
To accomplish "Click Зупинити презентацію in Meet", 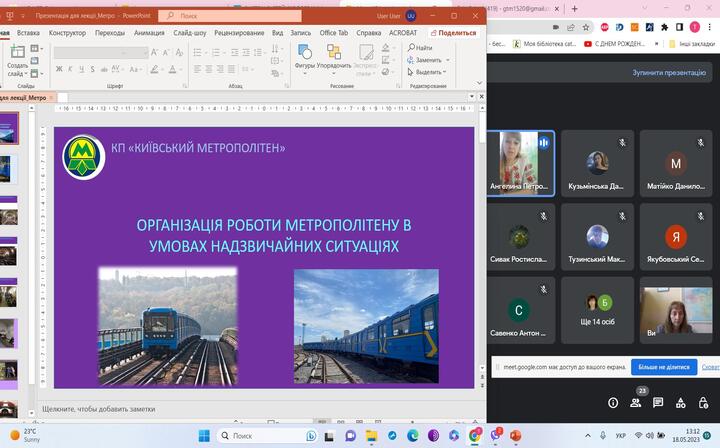I will (x=669, y=73).
